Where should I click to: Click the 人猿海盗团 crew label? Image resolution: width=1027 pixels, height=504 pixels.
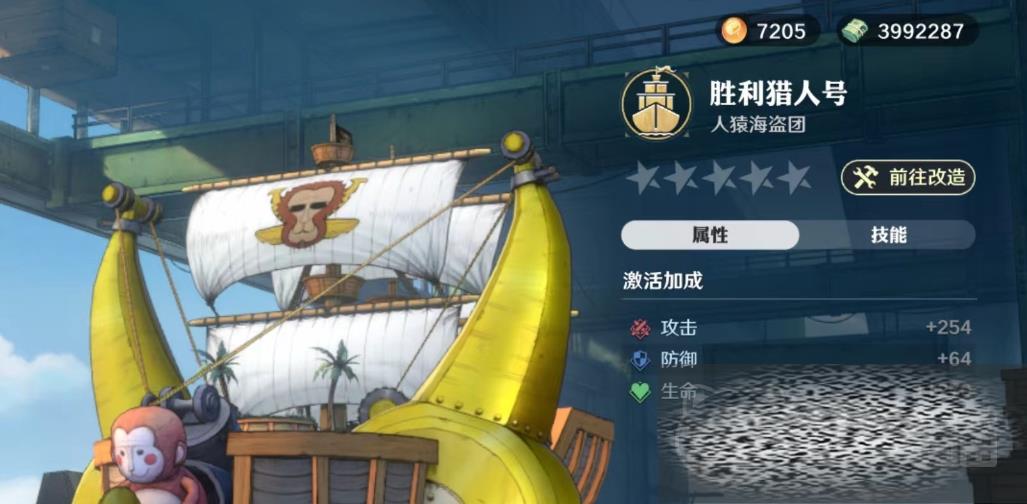coord(758,125)
